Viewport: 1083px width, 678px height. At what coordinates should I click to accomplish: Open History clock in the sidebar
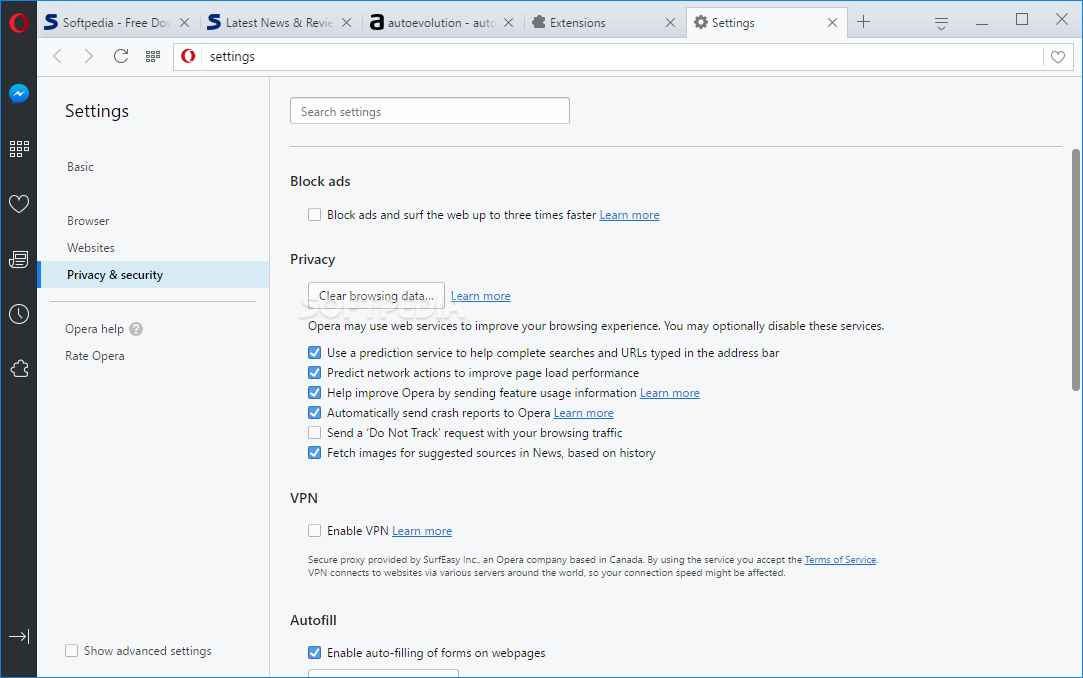click(19, 314)
